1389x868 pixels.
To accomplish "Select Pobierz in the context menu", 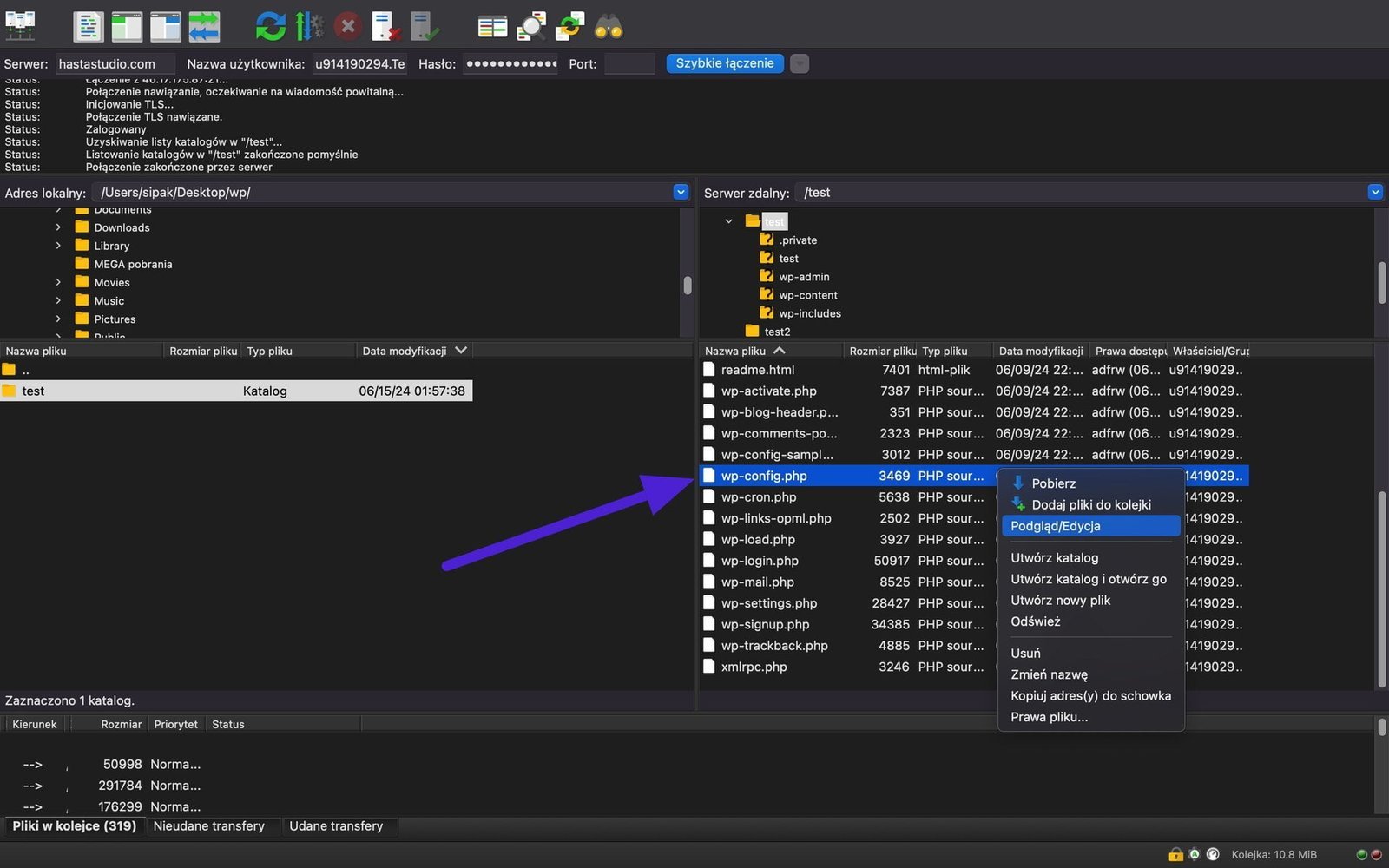I will pos(1053,483).
